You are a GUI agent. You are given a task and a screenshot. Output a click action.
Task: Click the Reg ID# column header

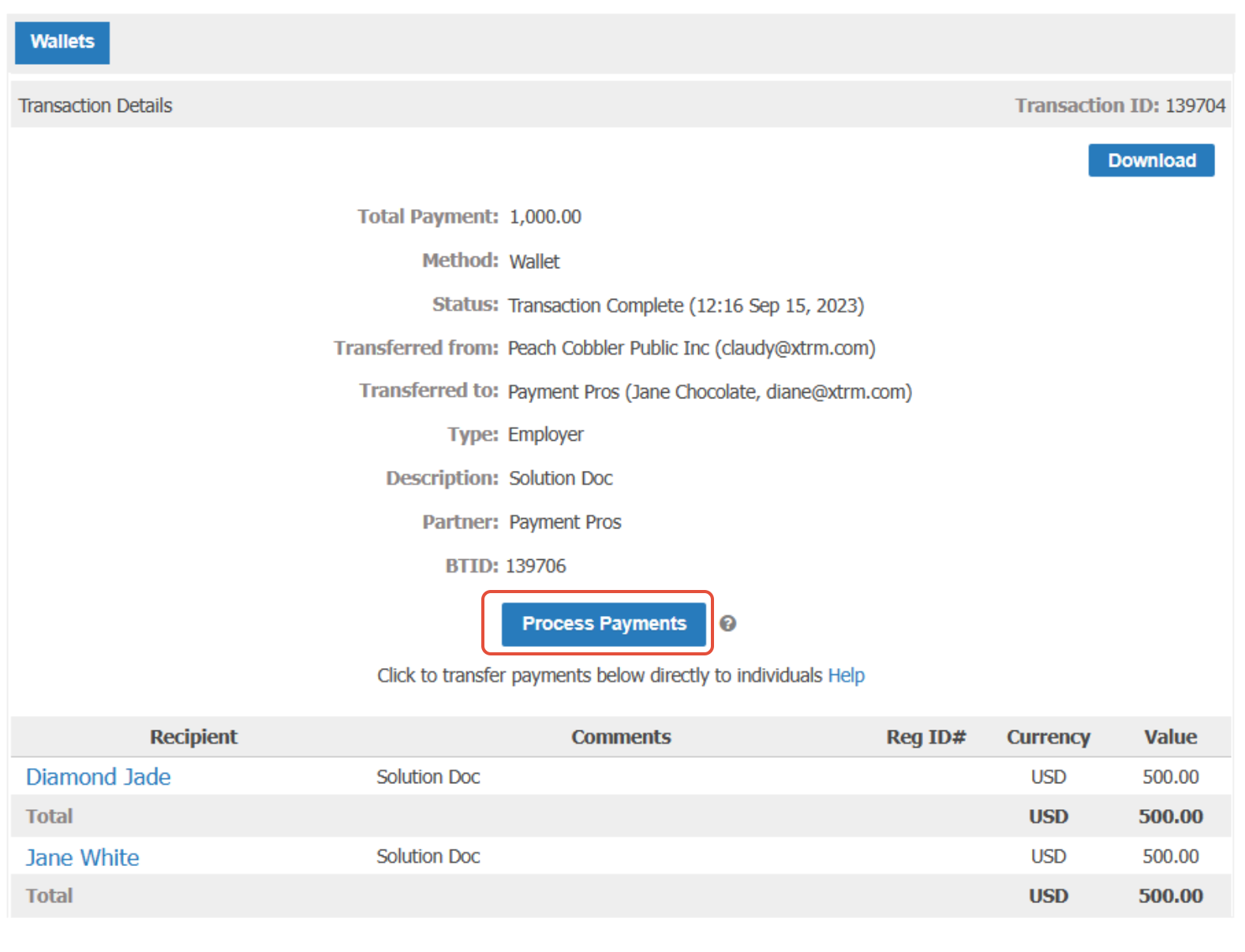click(926, 737)
